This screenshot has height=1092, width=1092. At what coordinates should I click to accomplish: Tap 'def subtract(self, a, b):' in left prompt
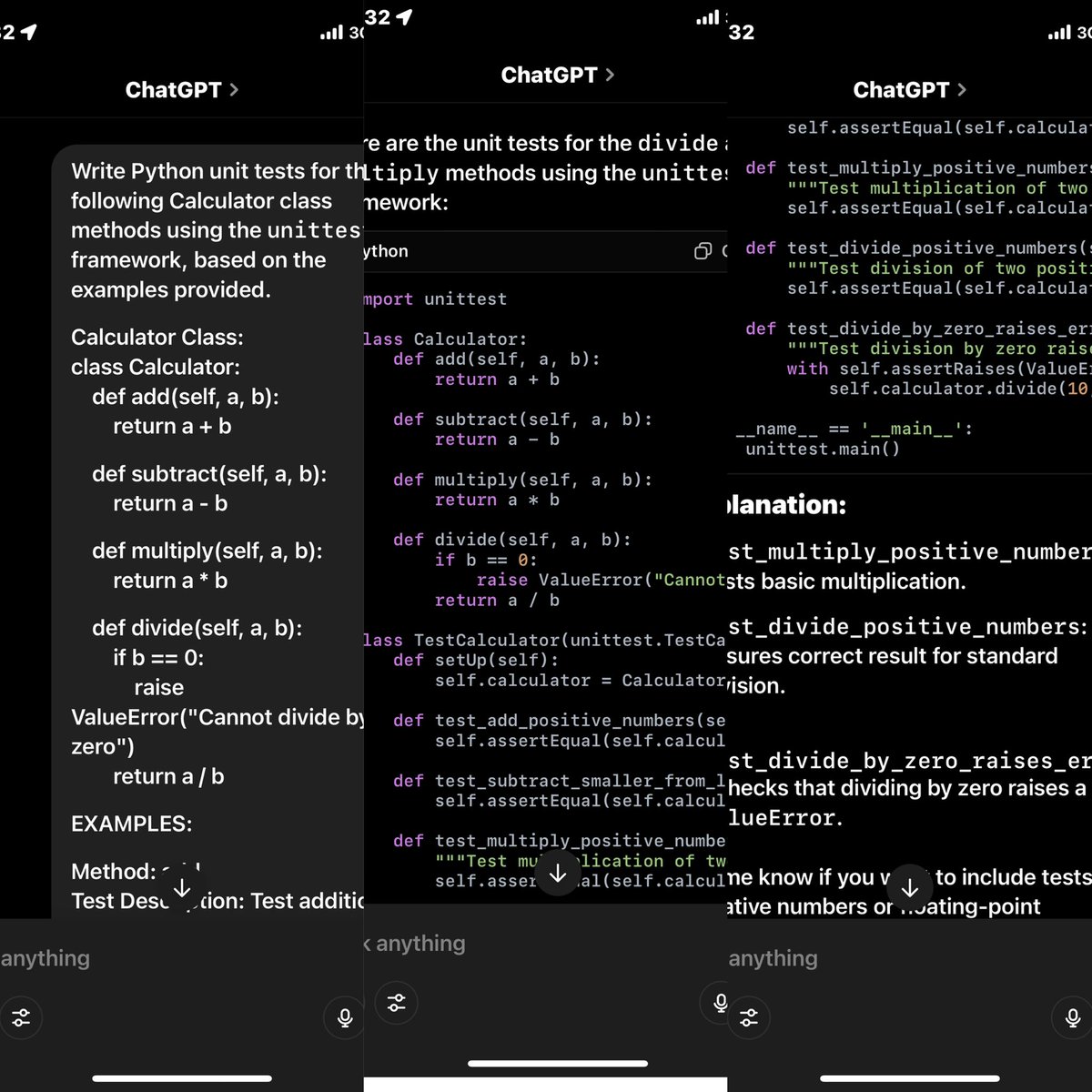click(209, 474)
